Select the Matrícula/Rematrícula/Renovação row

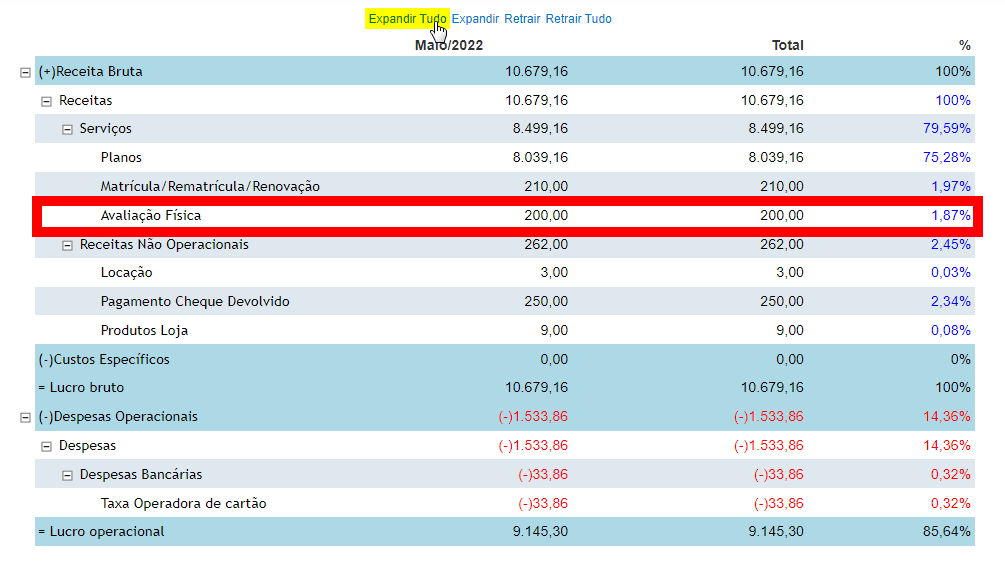210,187
